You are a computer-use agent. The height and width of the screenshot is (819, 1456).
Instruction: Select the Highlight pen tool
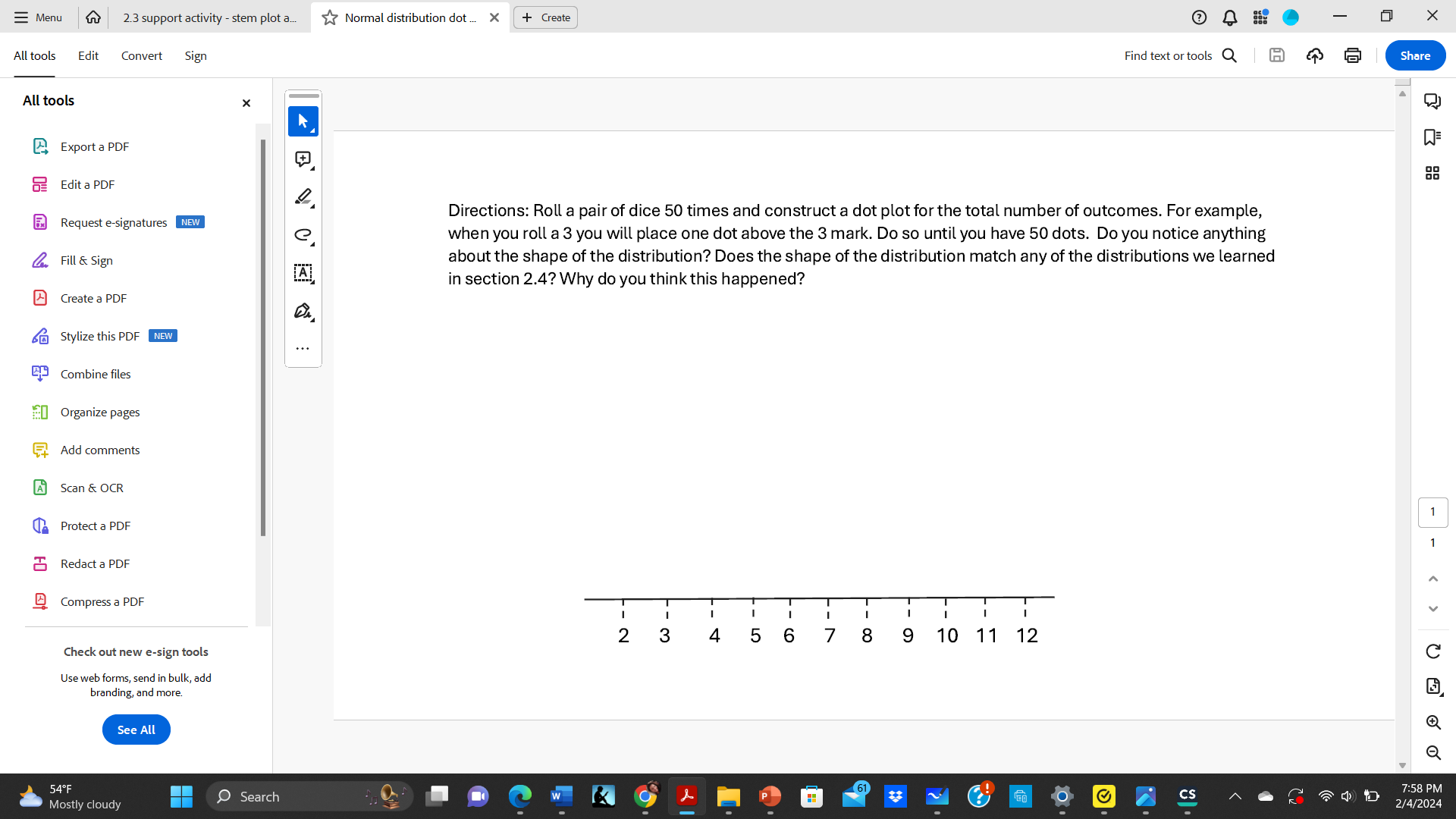tap(303, 197)
